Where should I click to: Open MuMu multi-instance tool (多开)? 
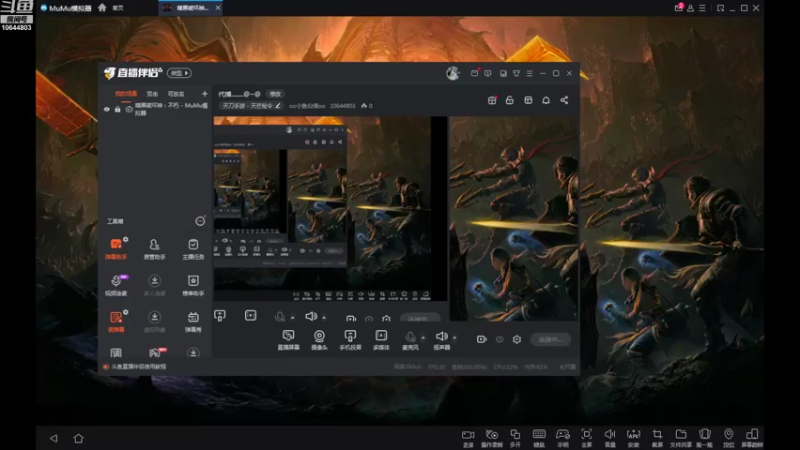pos(515,438)
